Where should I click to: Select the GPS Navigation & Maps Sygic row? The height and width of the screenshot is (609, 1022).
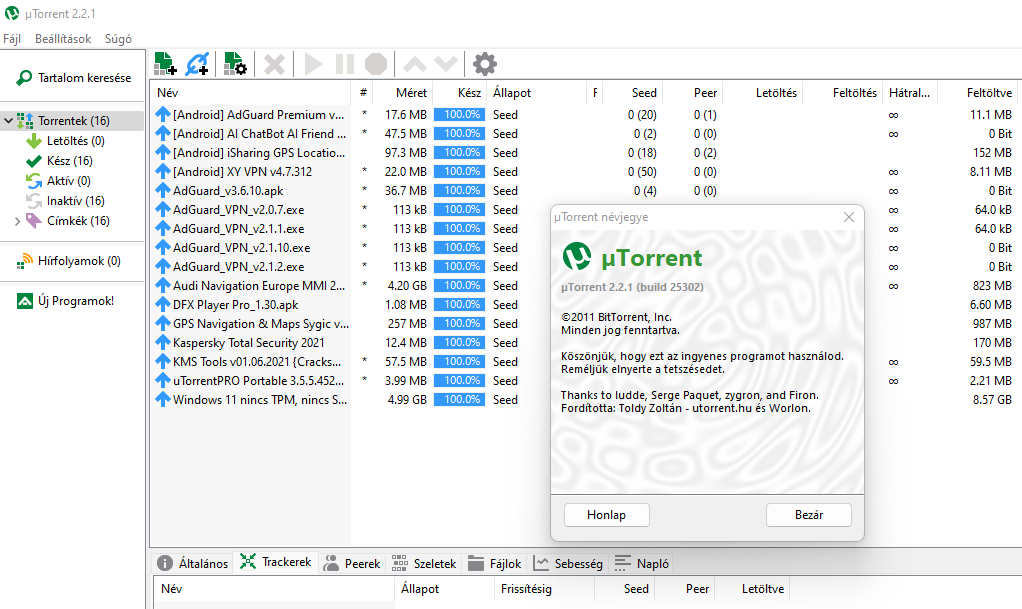click(261, 323)
